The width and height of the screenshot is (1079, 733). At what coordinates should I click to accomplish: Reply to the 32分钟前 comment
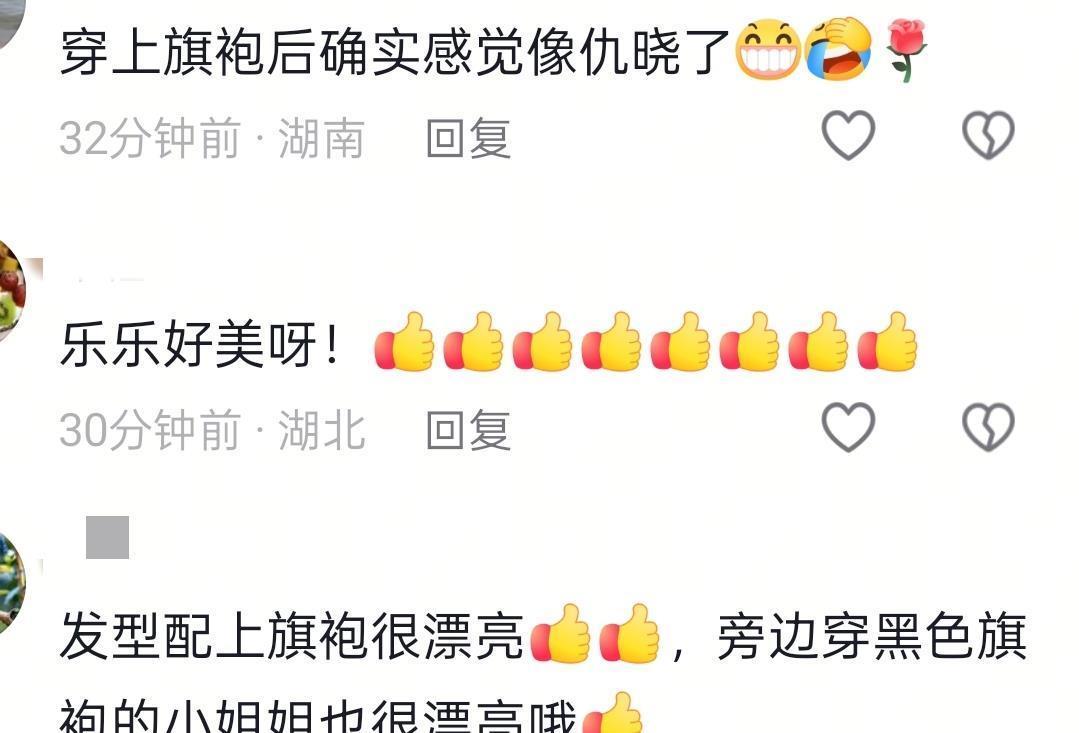pyautogui.click(x=469, y=138)
